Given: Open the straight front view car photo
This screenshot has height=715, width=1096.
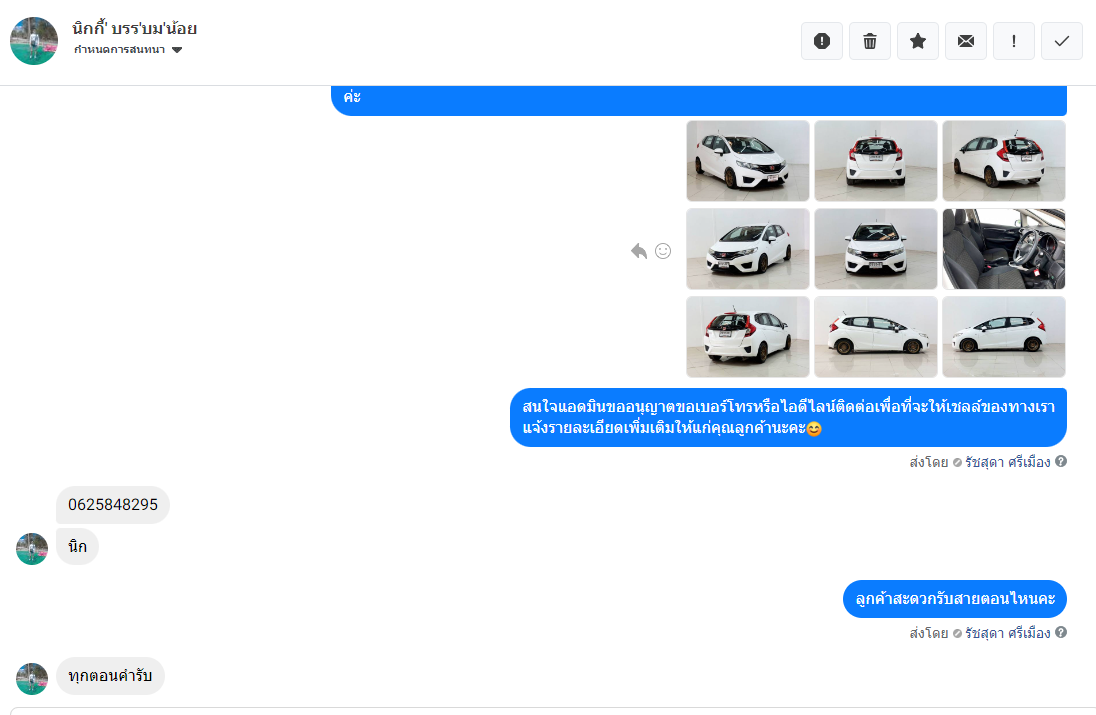Looking at the screenshot, I should coord(876,249).
